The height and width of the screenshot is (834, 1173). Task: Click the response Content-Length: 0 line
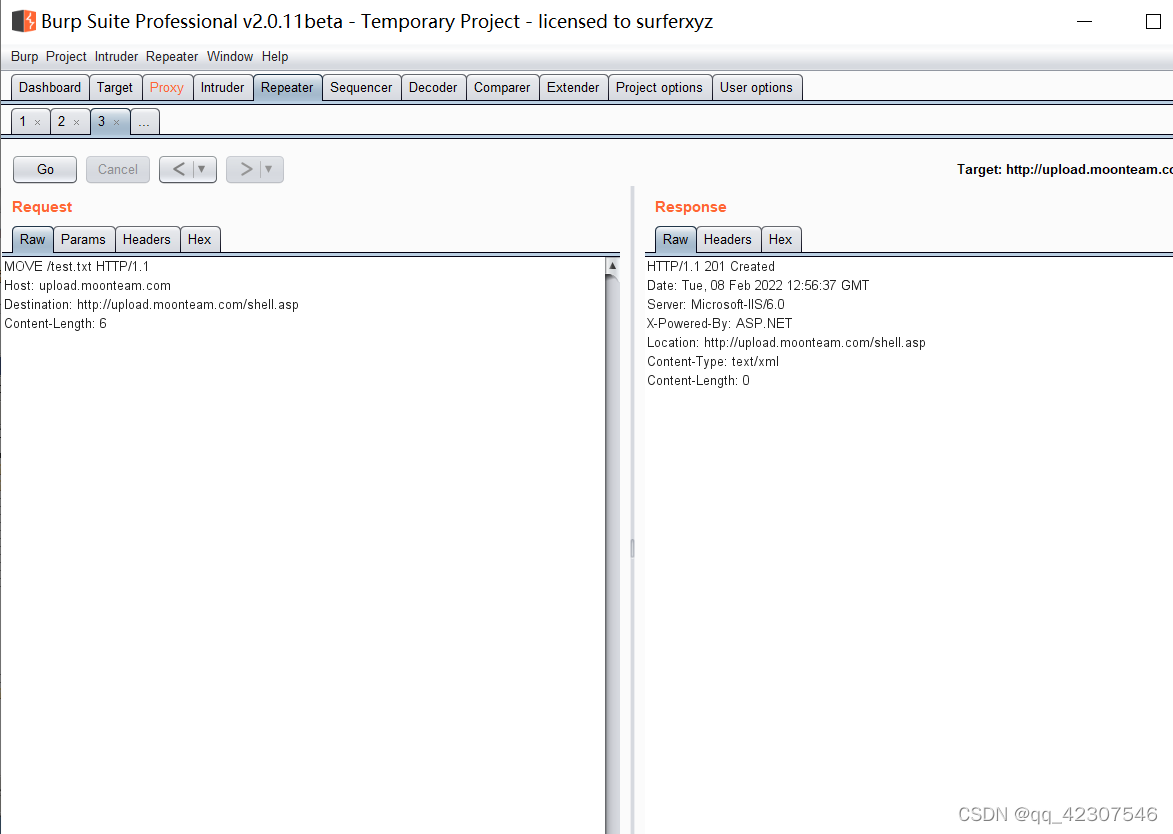point(698,381)
